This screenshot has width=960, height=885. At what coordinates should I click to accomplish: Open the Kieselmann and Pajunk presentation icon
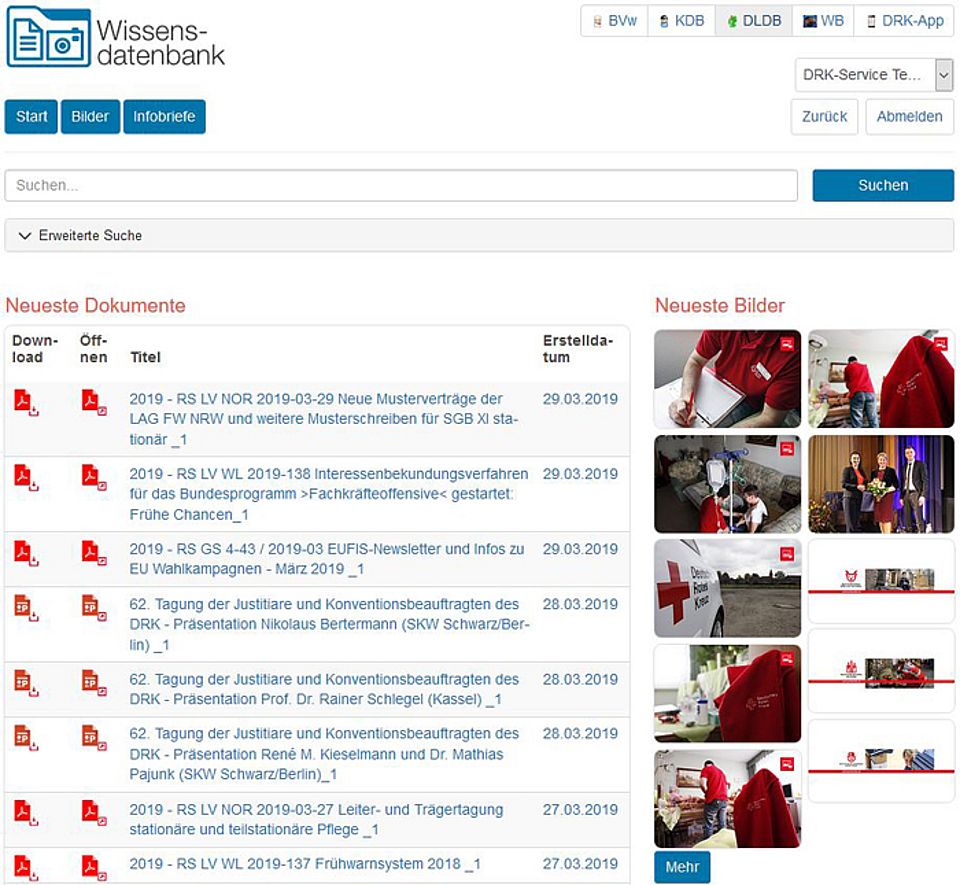pyautogui.click(x=94, y=737)
